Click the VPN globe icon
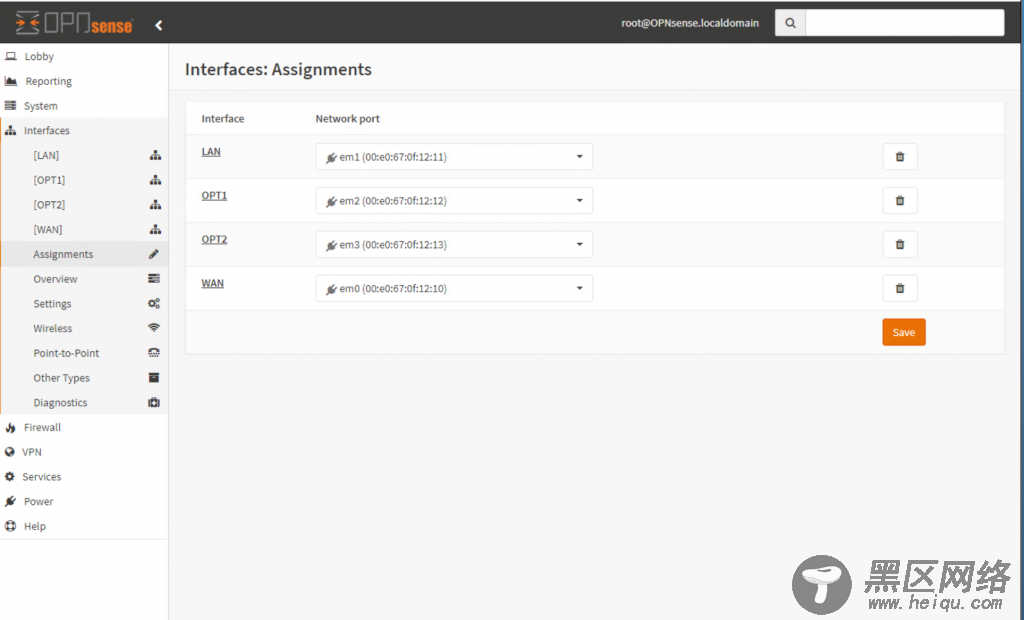 [10, 452]
